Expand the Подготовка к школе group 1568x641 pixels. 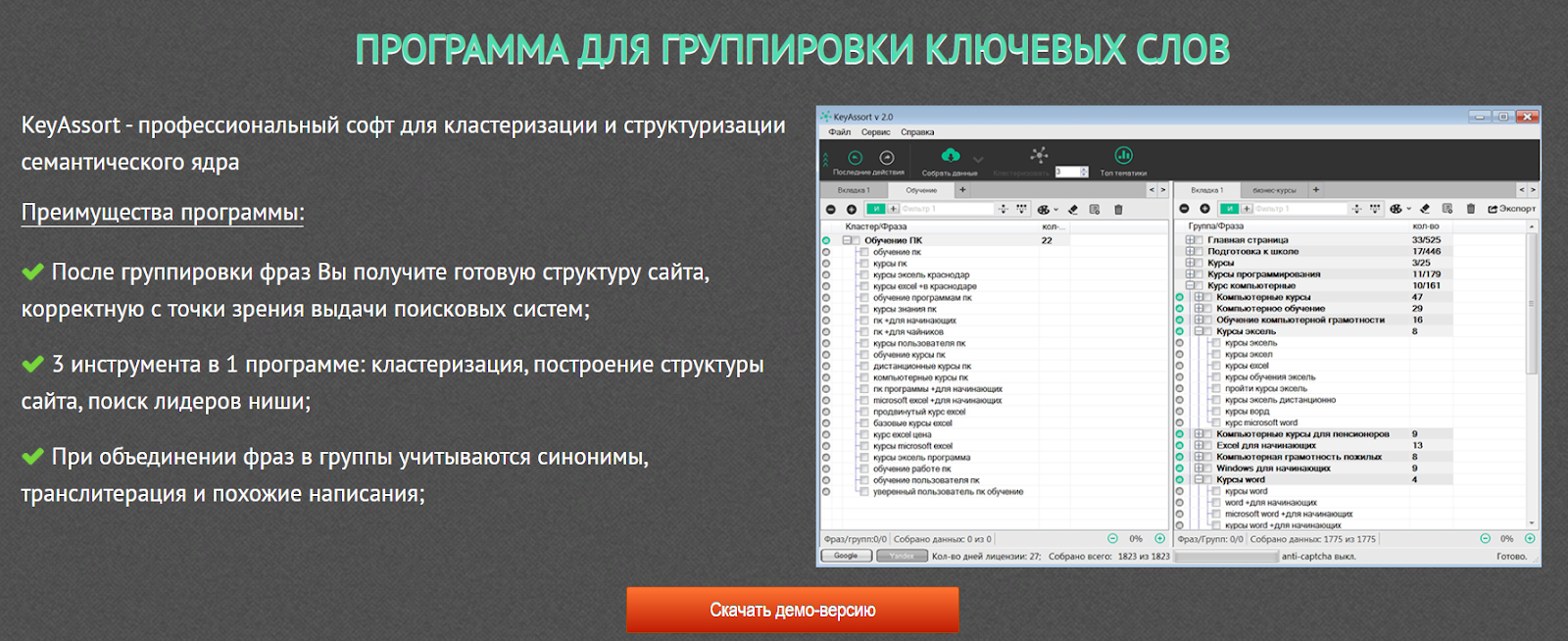point(1190,252)
